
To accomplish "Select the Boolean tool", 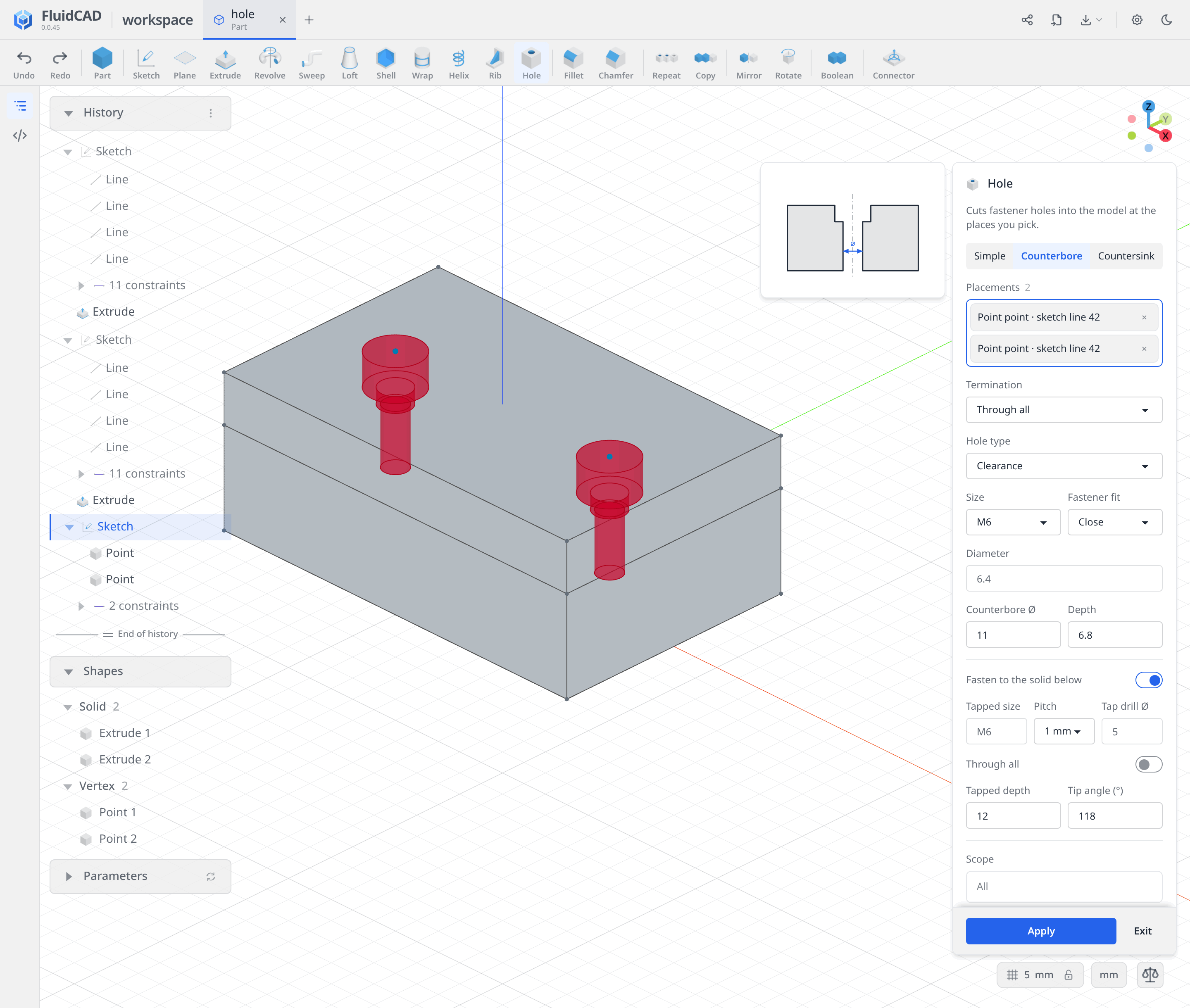I will (x=837, y=63).
